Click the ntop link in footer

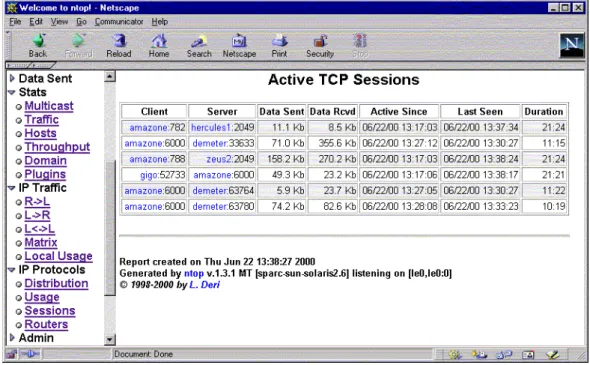pos(193,274)
